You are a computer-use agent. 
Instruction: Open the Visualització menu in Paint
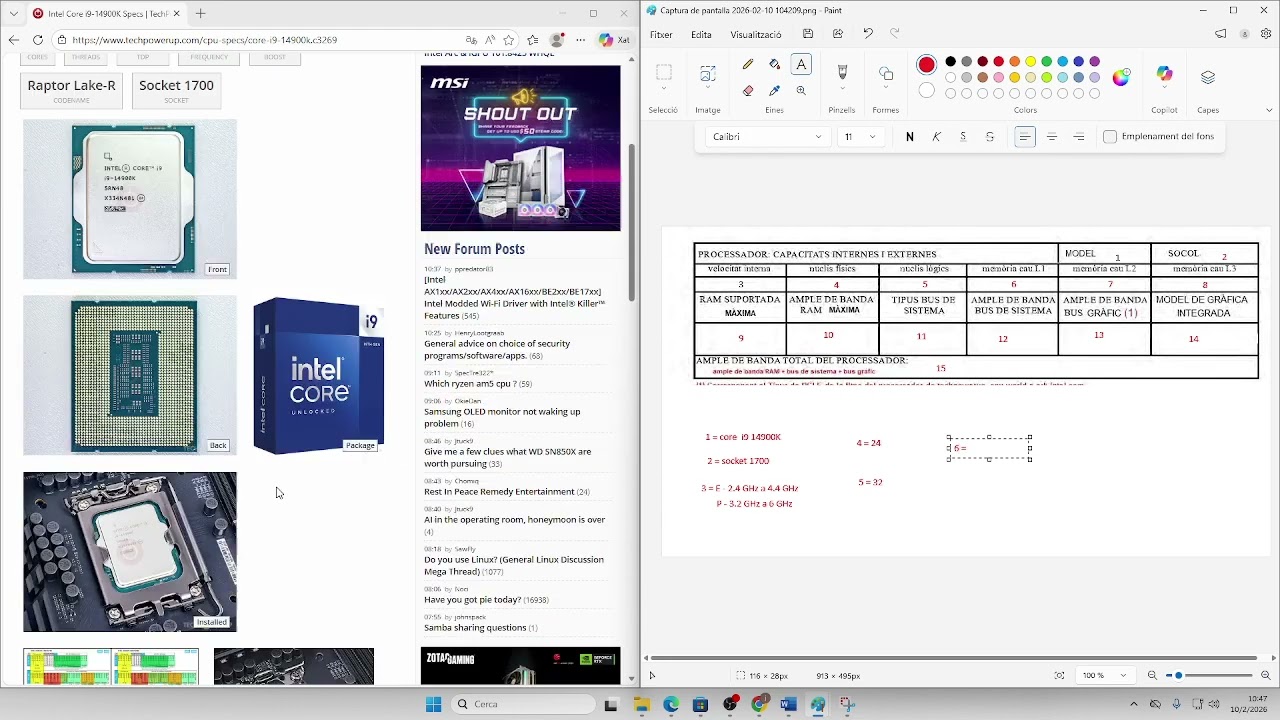[756, 34]
